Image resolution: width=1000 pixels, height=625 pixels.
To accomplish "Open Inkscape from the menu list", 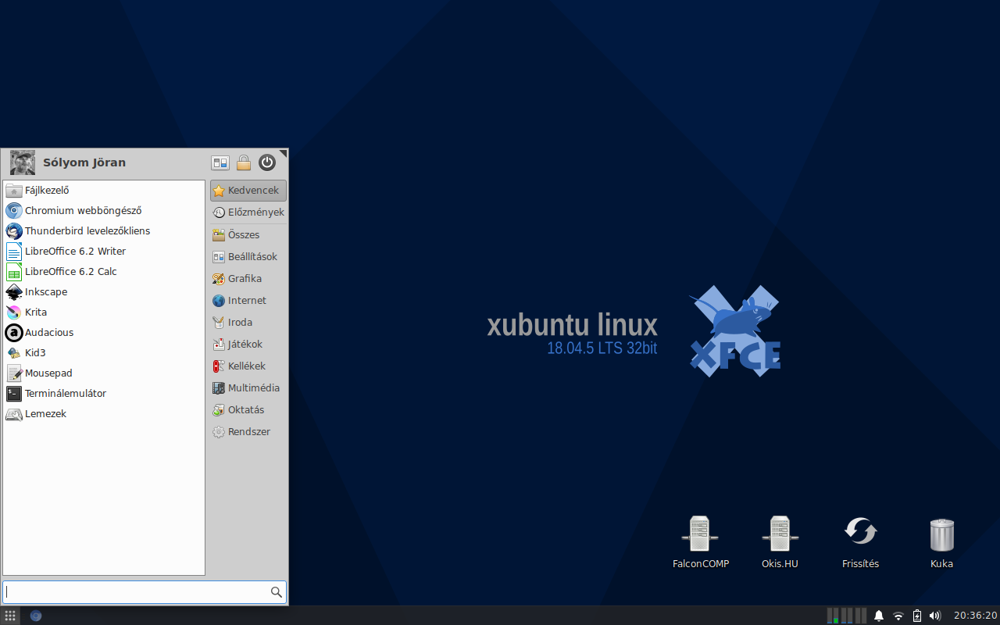I will coord(46,292).
